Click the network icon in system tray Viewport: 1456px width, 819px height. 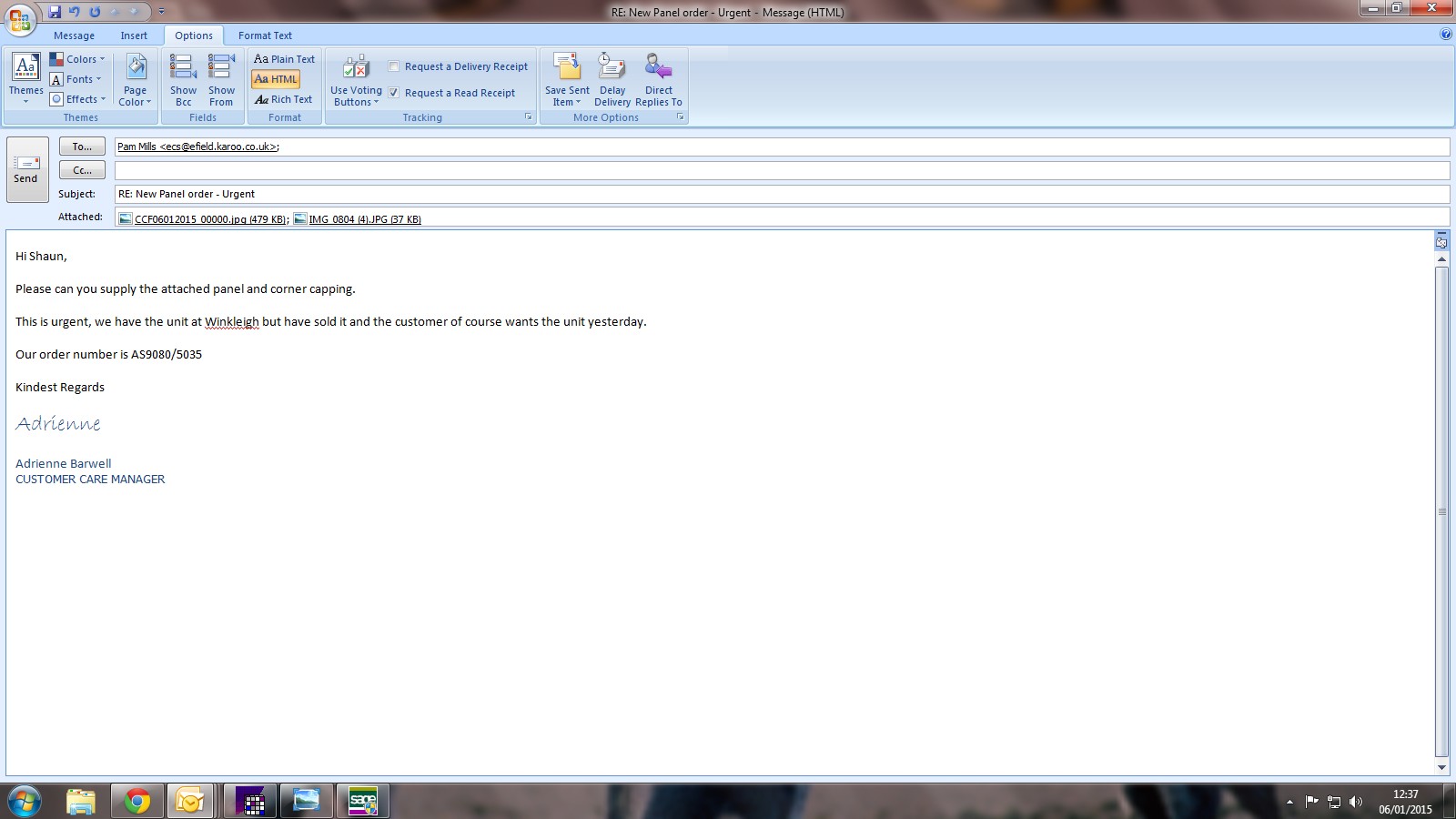(x=1334, y=802)
